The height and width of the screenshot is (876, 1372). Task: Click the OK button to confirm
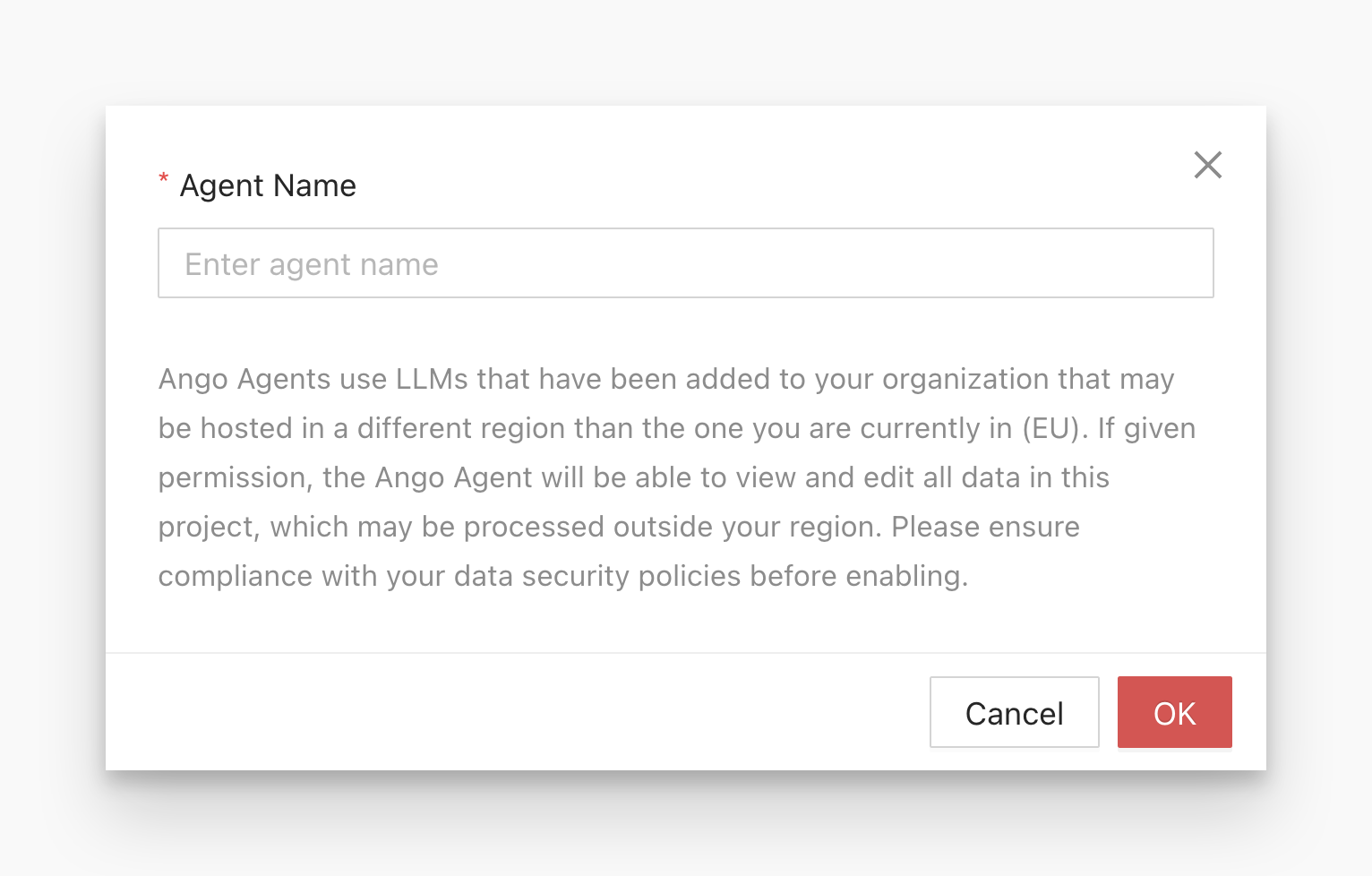(1174, 712)
